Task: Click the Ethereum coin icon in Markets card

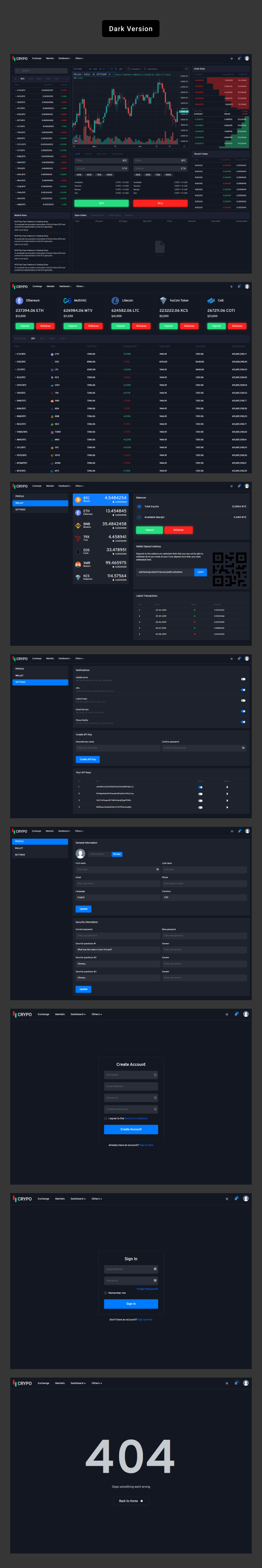Action: pyautogui.click(x=20, y=301)
